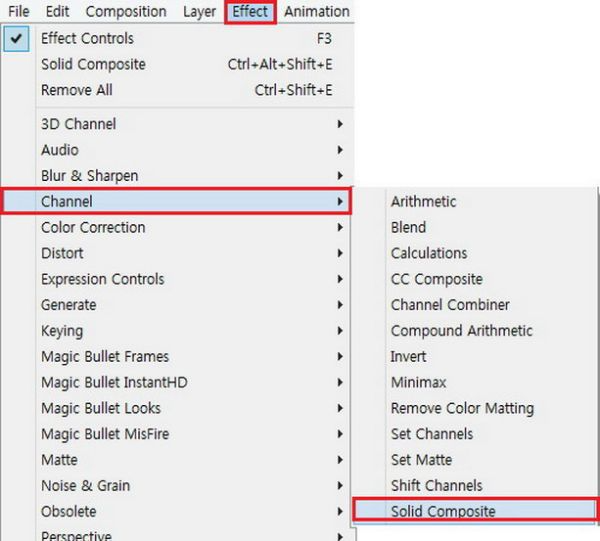Apply the CC Composite effect
600x541 pixels.
[x=436, y=279]
